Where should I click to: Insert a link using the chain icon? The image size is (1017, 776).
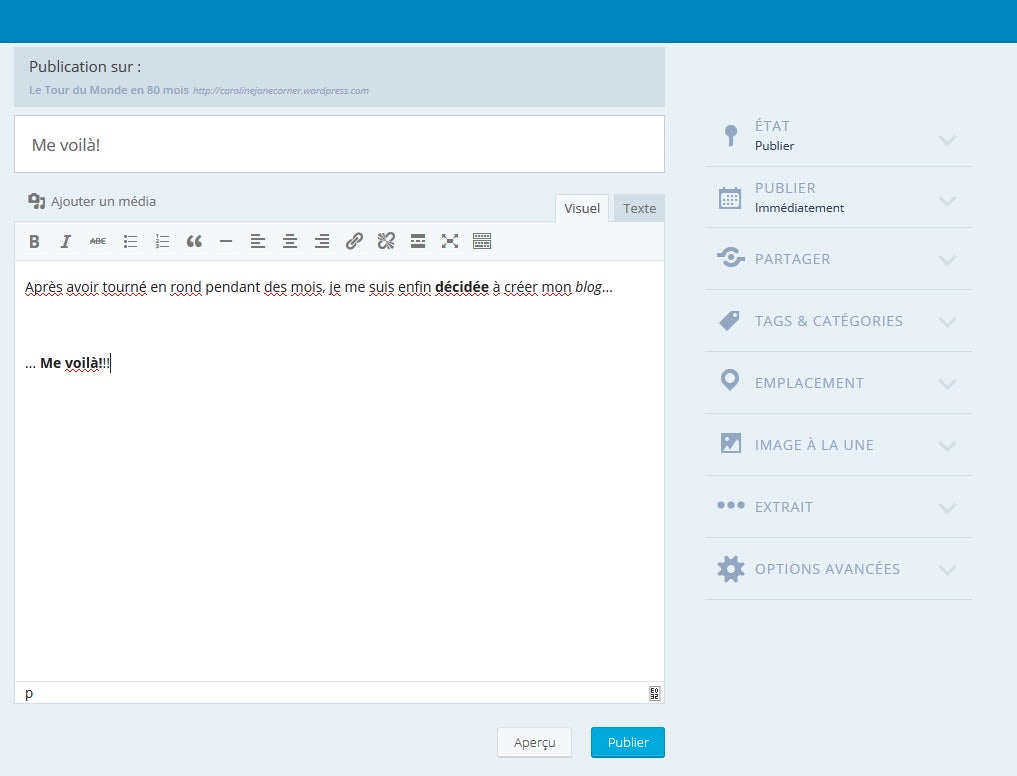[x=354, y=241]
